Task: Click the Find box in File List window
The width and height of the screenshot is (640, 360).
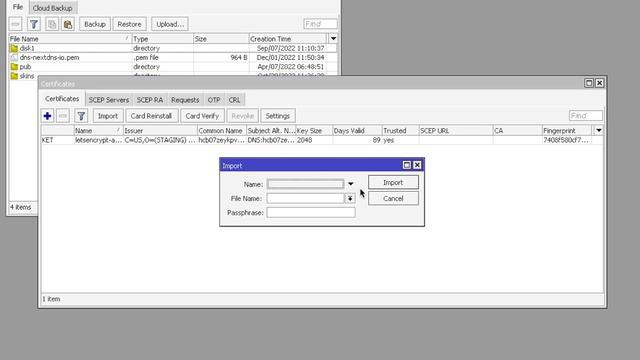Action: pos(320,24)
